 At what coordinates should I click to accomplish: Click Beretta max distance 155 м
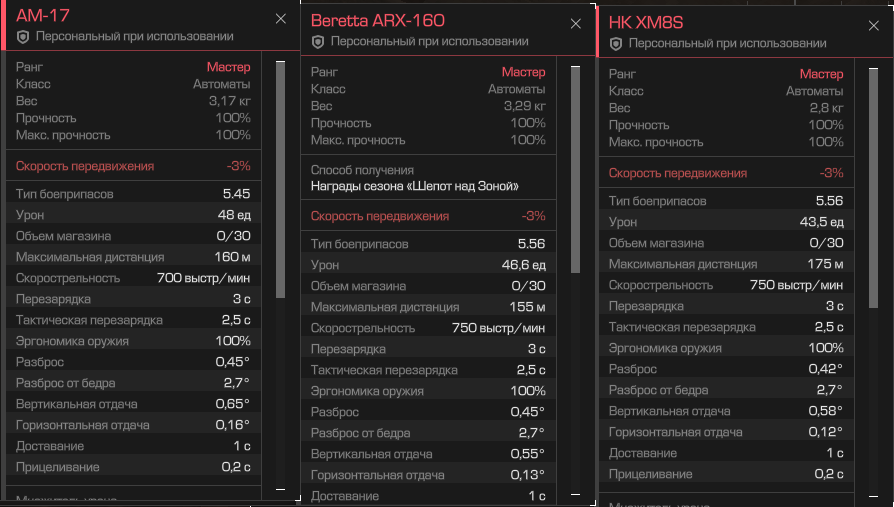[x=527, y=307]
